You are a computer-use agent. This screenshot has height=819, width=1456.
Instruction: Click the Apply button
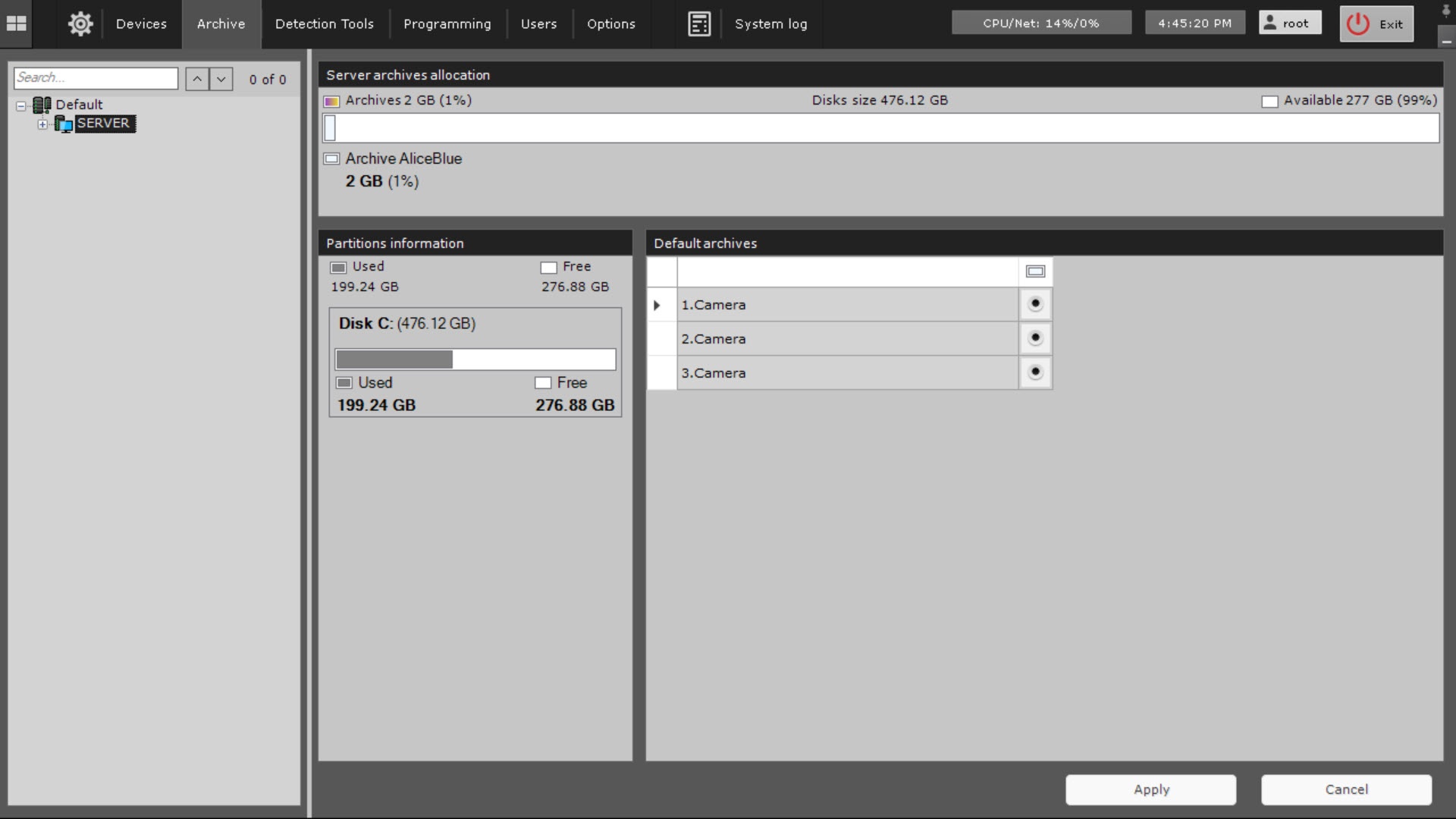(1150, 789)
